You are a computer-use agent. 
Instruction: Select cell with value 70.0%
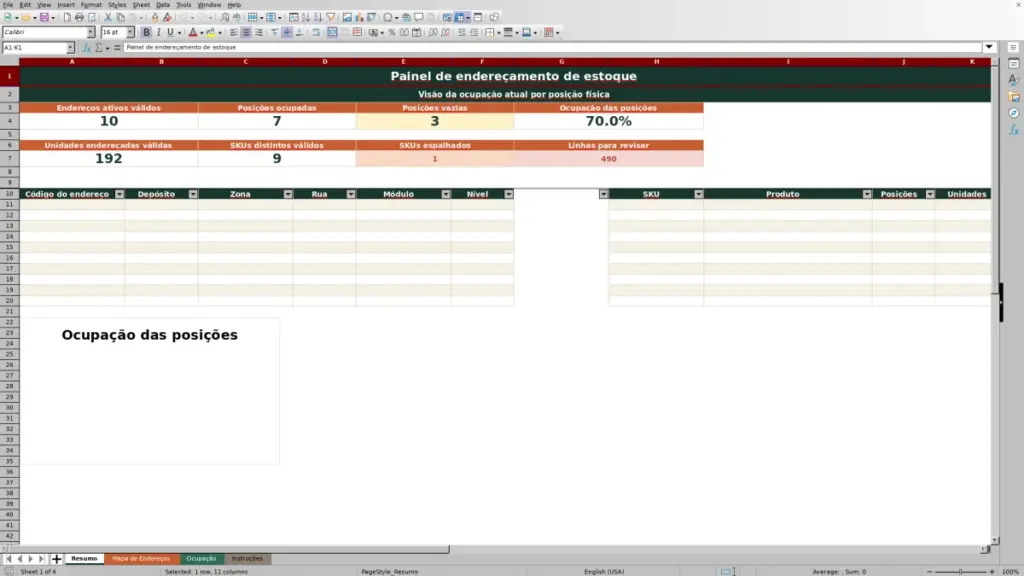pyautogui.click(x=609, y=121)
